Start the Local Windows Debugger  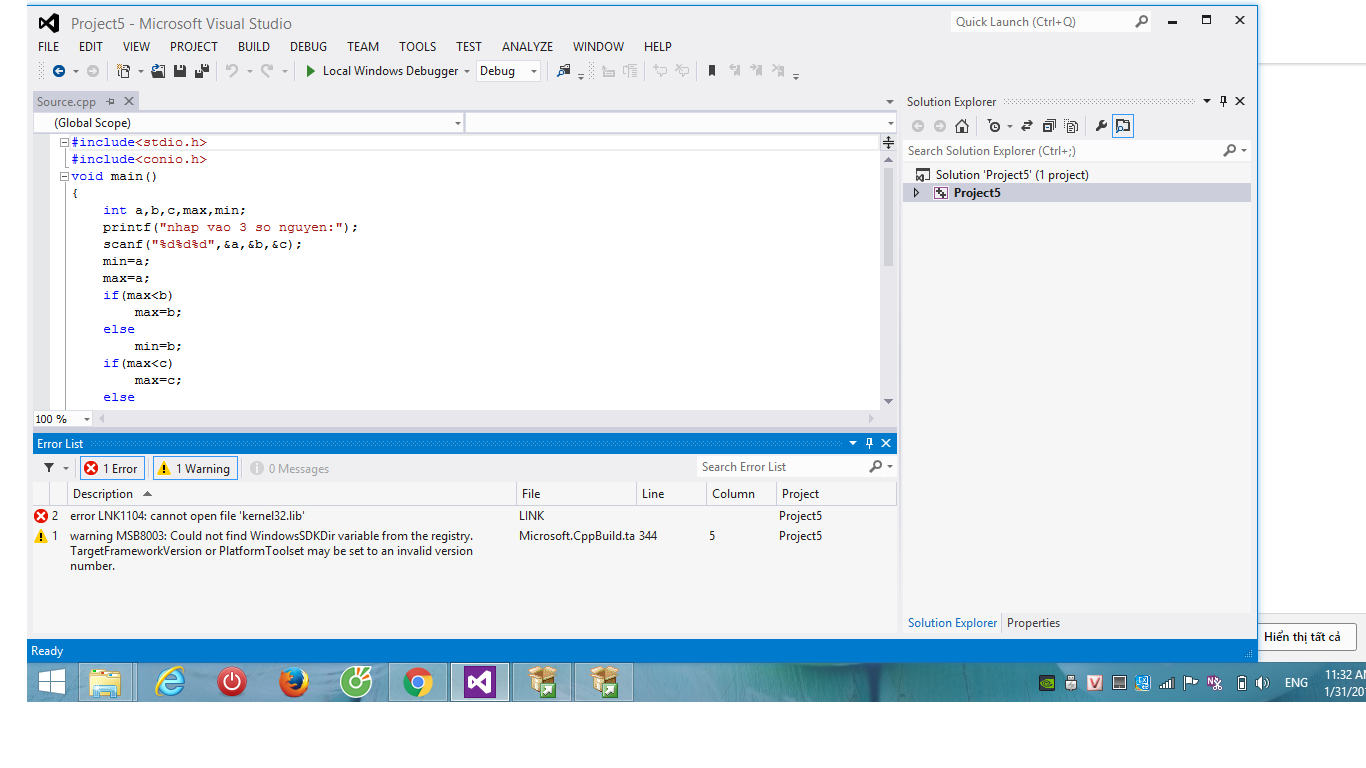pos(380,71)
